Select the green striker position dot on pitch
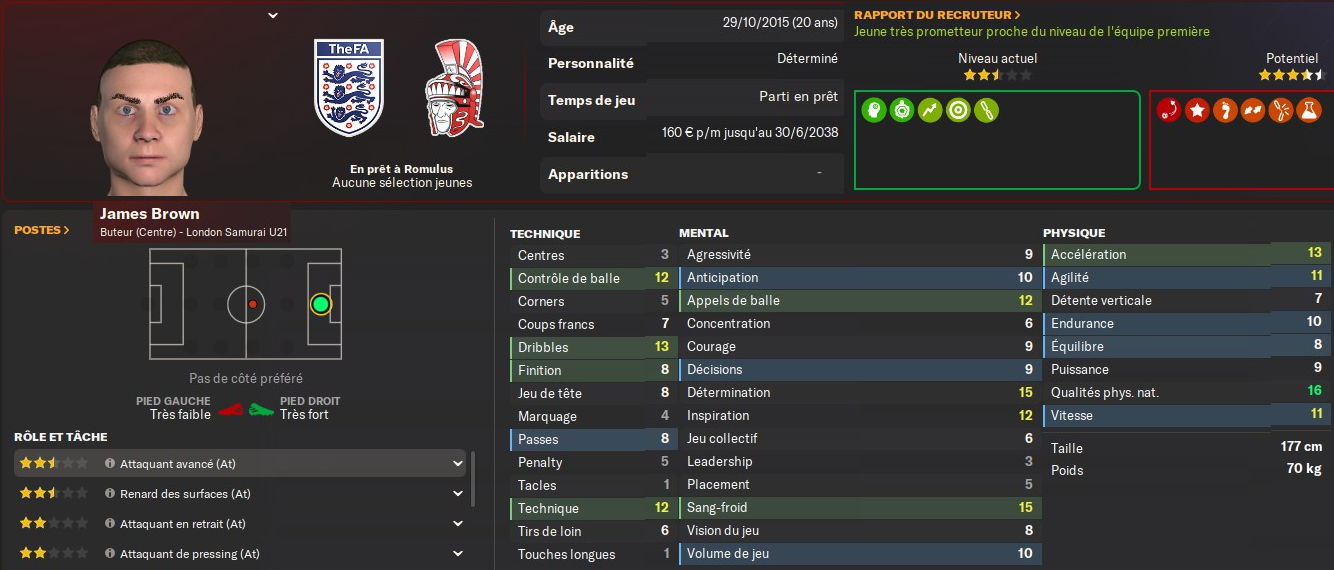1334x570 pixels. (320, 303)
